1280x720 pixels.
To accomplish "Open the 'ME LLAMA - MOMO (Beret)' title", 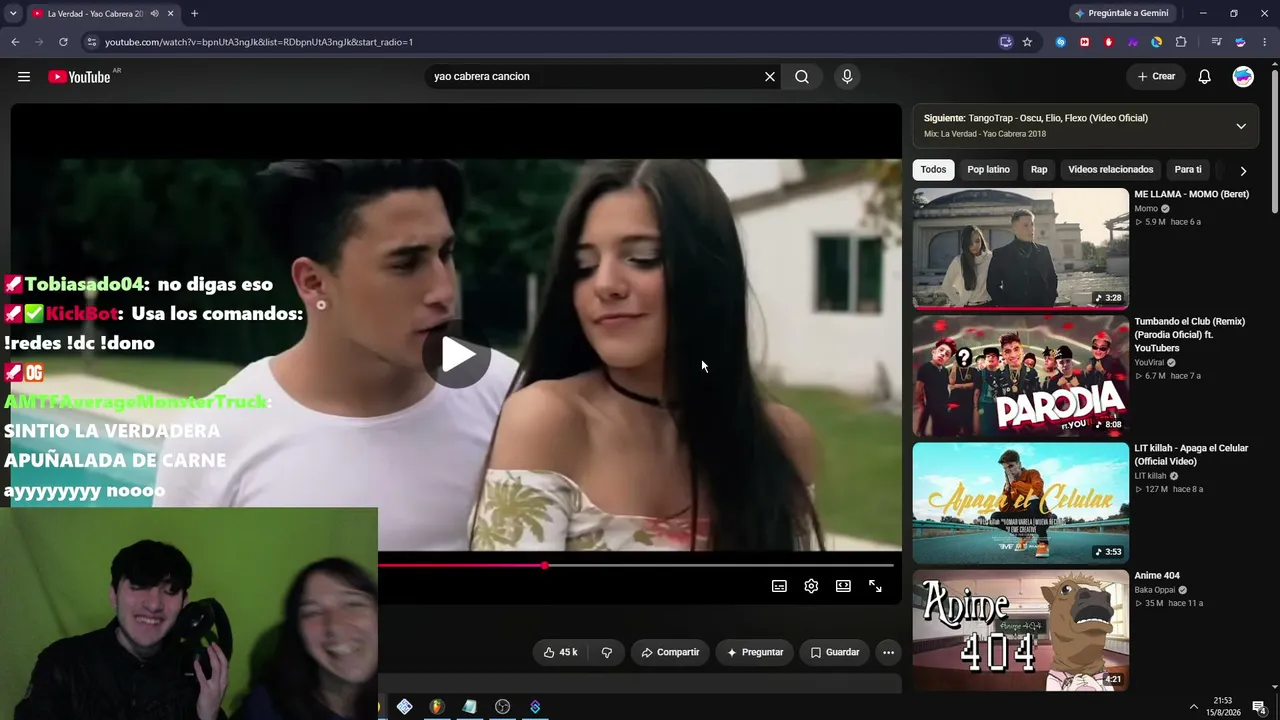I will [x=1191, y=194].
